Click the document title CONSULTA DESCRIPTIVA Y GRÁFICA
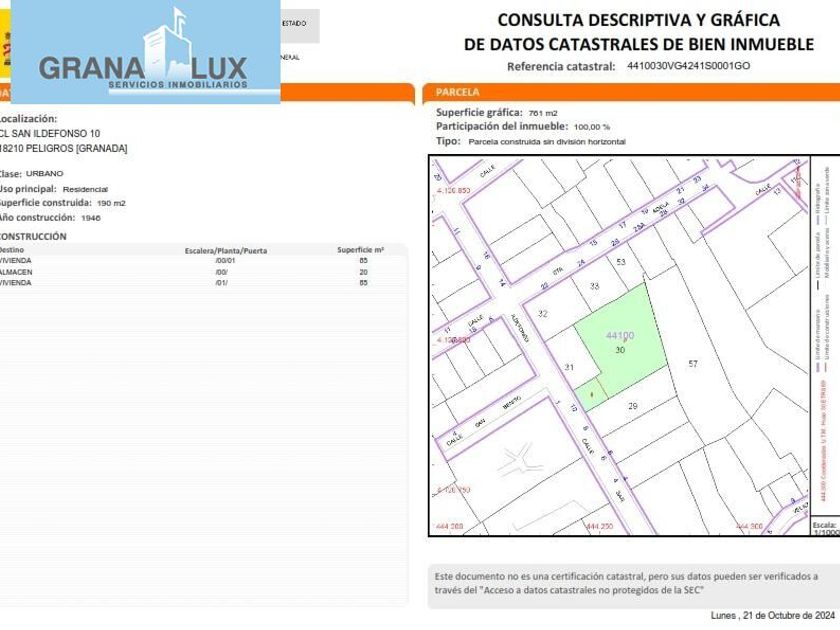This screenshot has height=630, width=840. [x=639, y=20]
